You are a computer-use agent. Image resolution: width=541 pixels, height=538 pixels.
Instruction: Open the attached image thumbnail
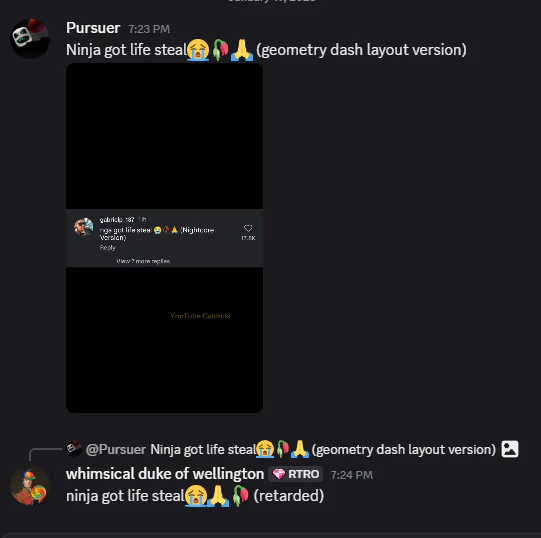click(164, 238)
